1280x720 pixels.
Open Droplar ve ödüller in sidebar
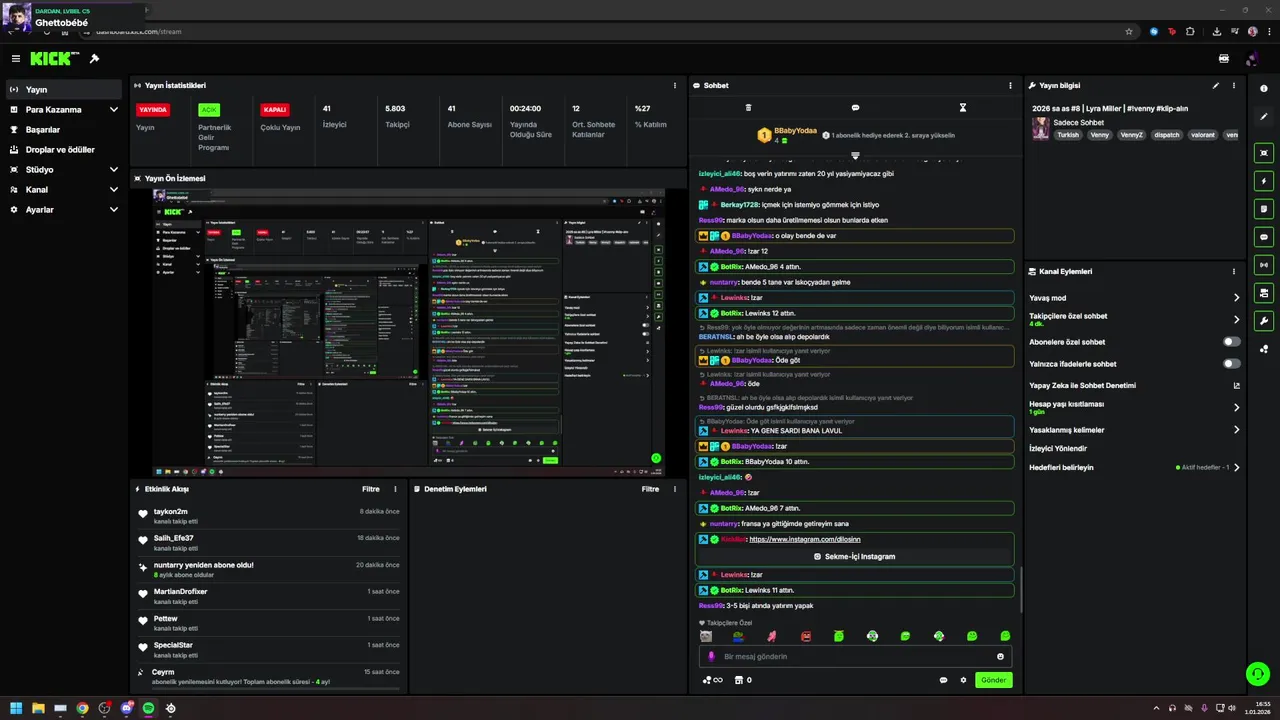pos(63,150)
